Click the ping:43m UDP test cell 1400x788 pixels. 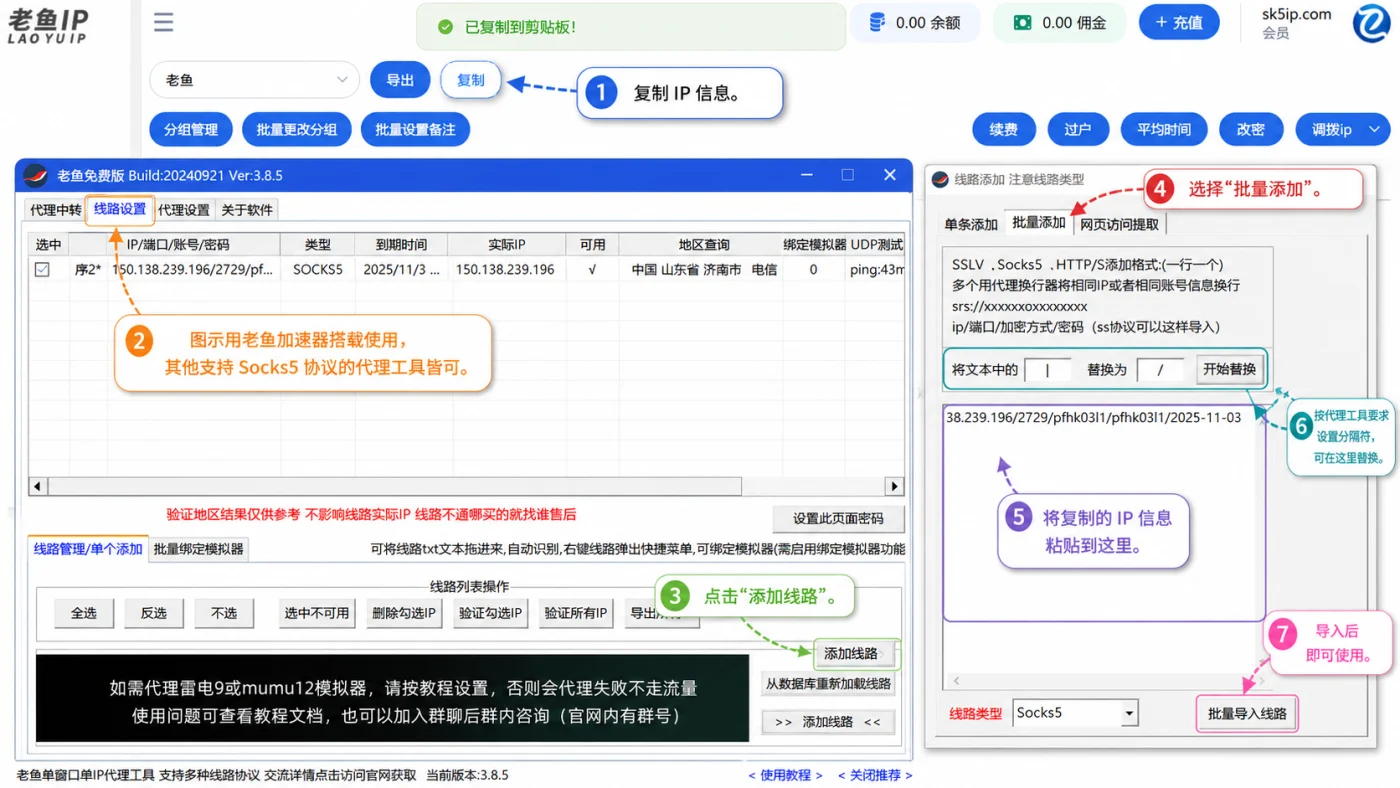pos(877,270)
